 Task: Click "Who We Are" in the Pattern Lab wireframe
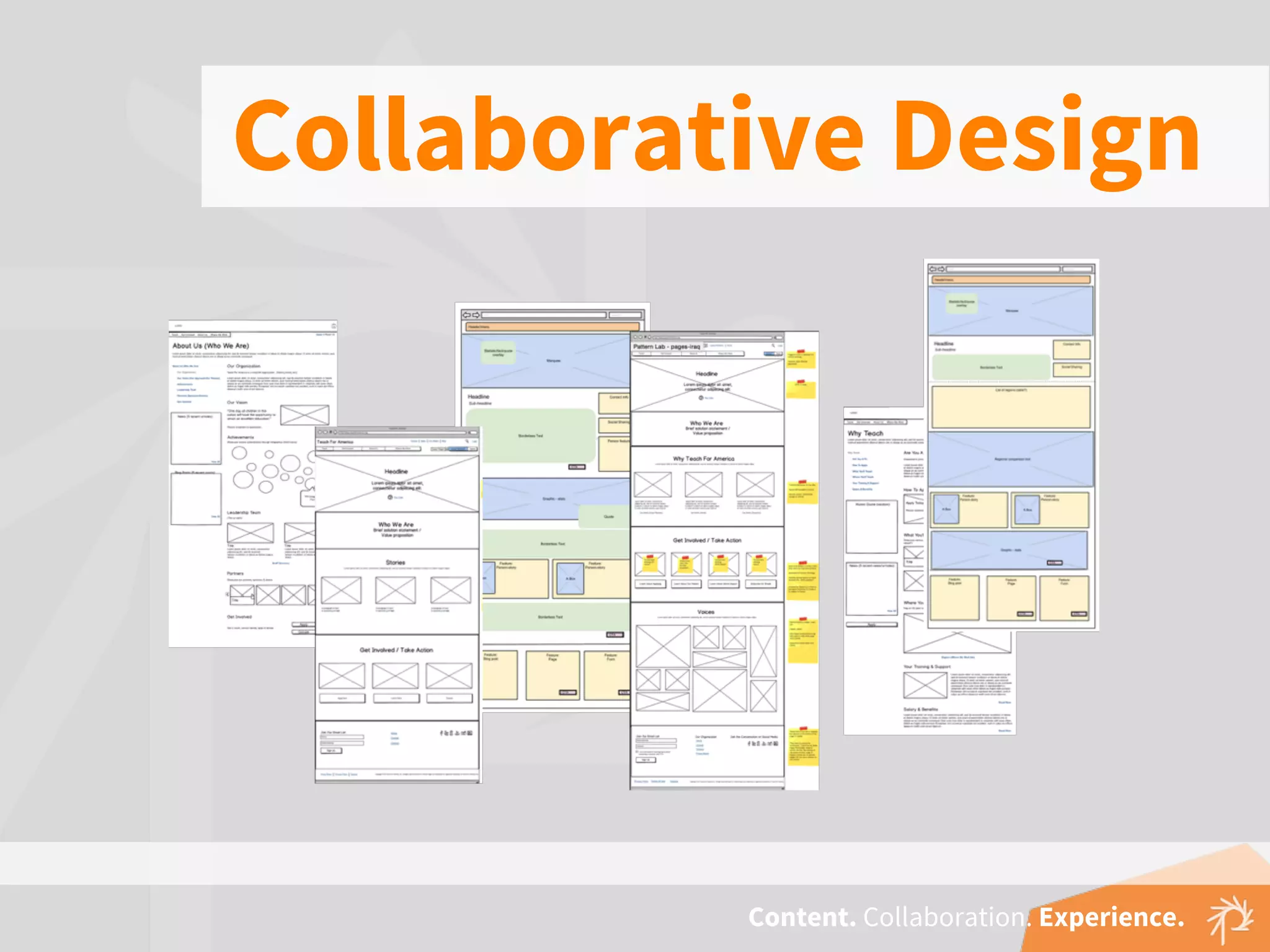pos(706,423)
